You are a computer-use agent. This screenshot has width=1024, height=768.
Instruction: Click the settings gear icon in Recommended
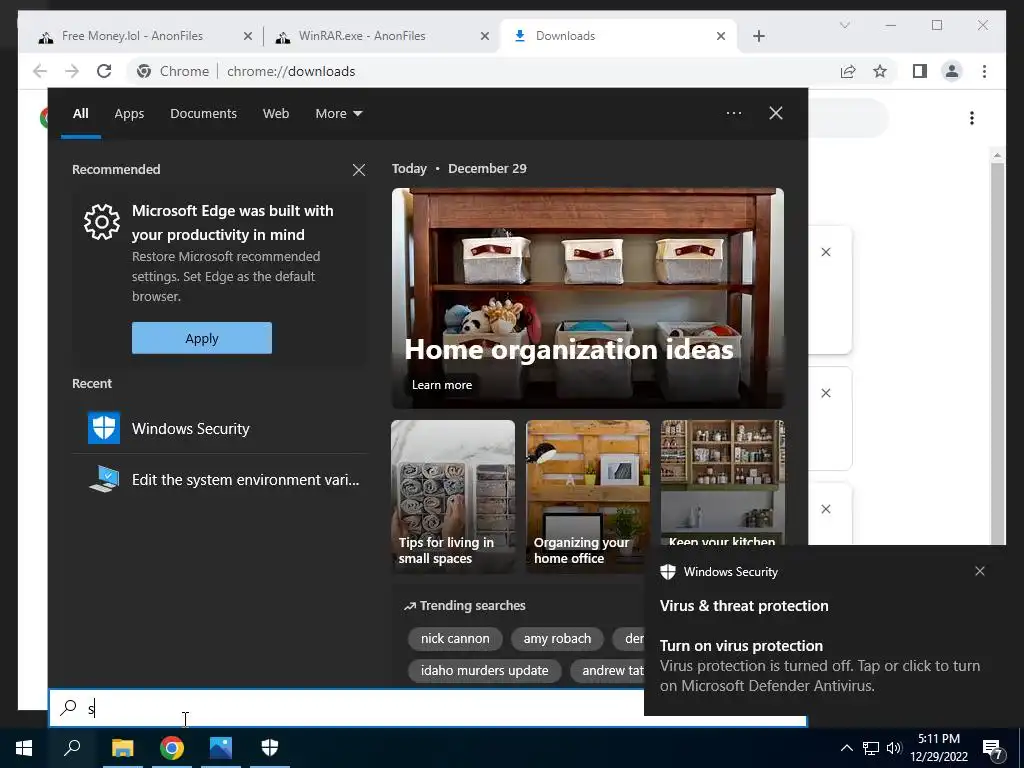coord(102,222)
